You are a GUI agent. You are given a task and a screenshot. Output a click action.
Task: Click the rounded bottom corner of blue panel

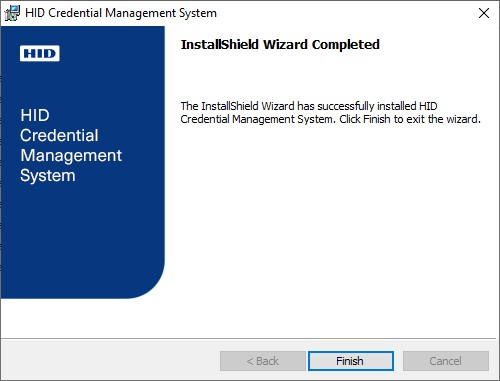pyautogui.click(x=148, y=283)
